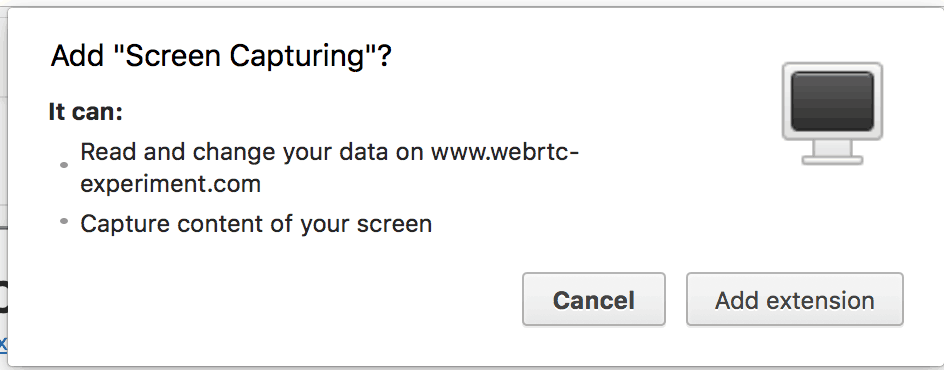The image size is (944, 370).
Task: Click the monitor icon's stand base
Action: (832, 160)
